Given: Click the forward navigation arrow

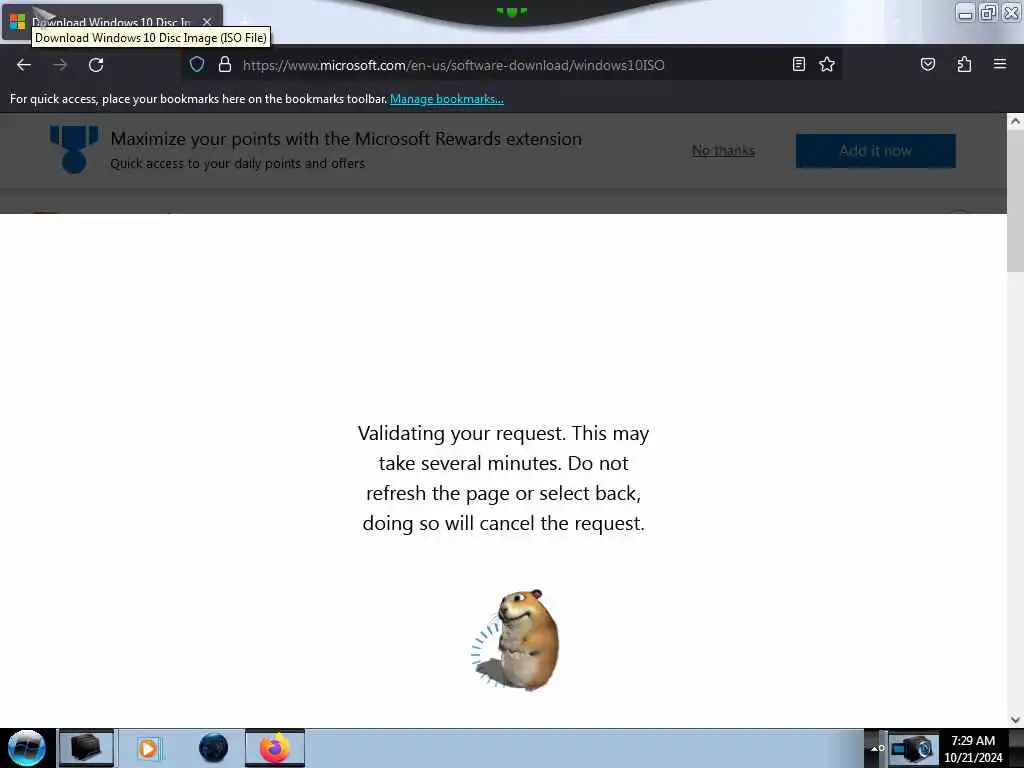Looking at the screenshot, I should 60,65.
